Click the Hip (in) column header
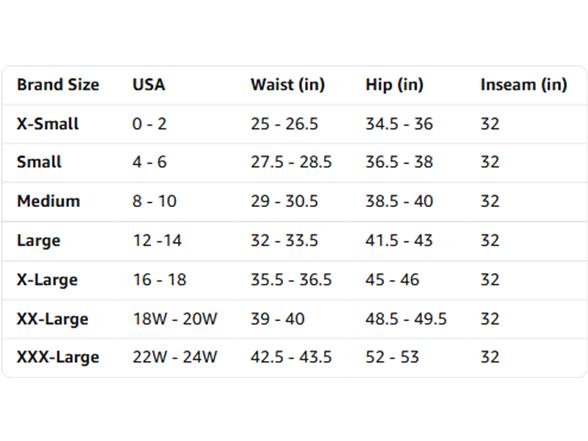 pyautogui.click(x=394, y=85)
